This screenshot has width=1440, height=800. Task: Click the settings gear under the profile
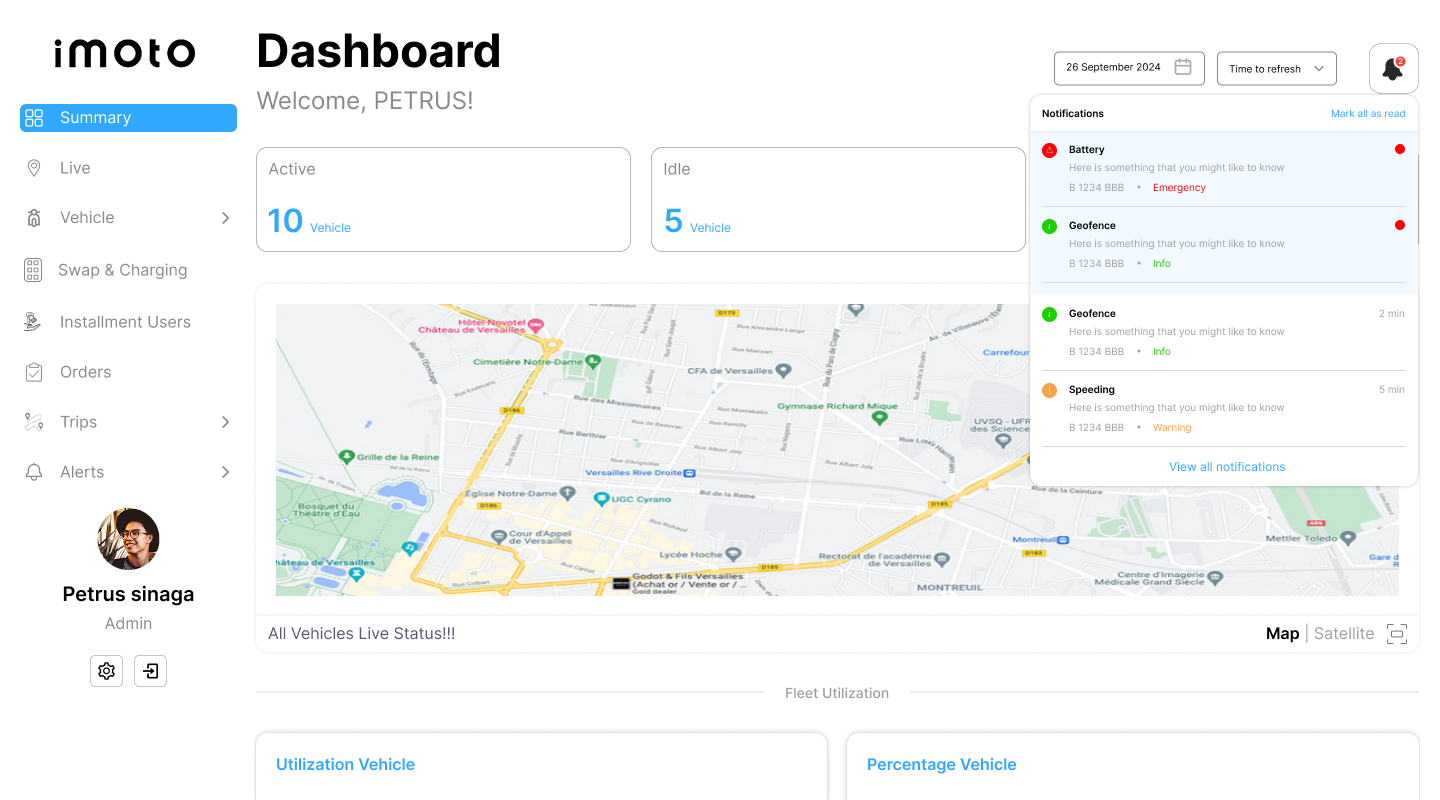click(x=107, y=670)
